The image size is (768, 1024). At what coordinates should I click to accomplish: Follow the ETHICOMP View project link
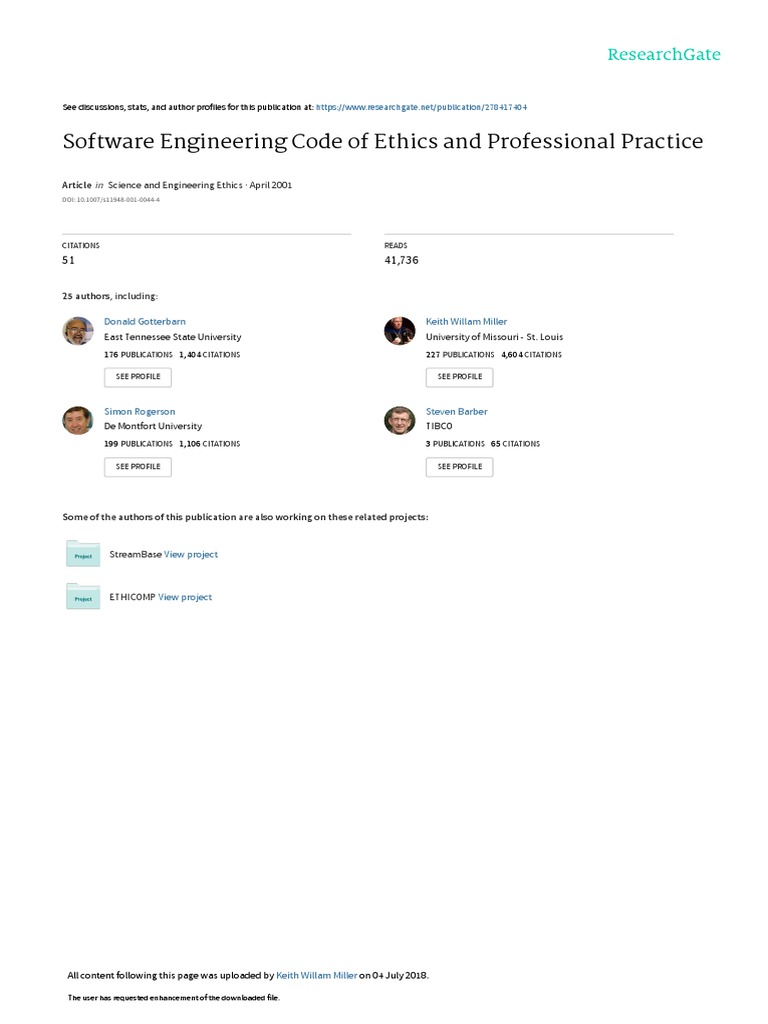click(x=185, y=597)
